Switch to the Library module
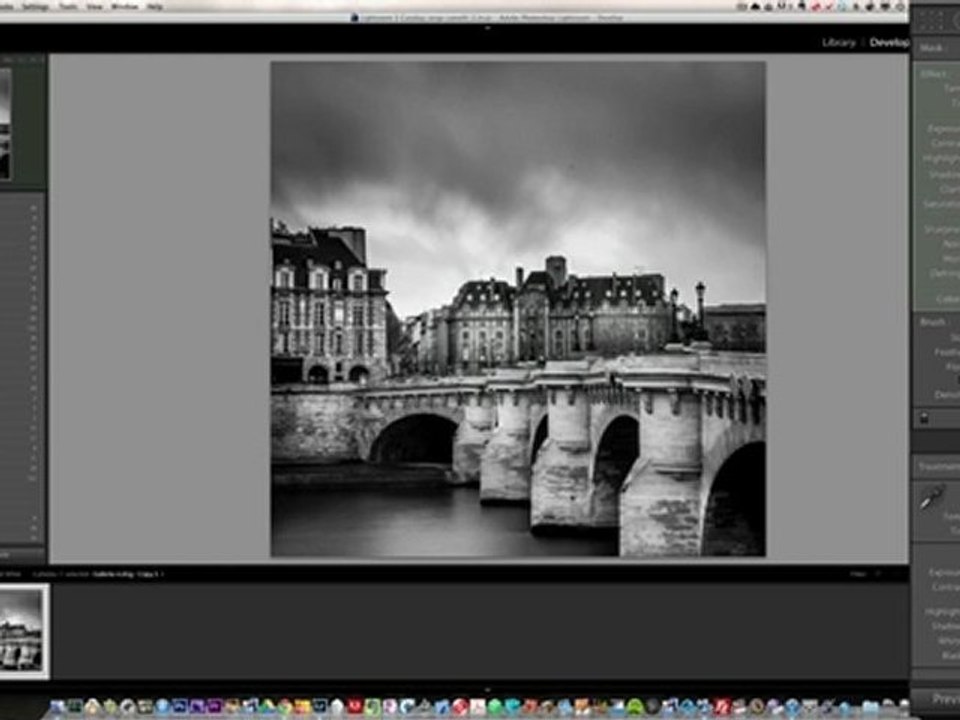This screenshot has width=960, height=720. 838,42
